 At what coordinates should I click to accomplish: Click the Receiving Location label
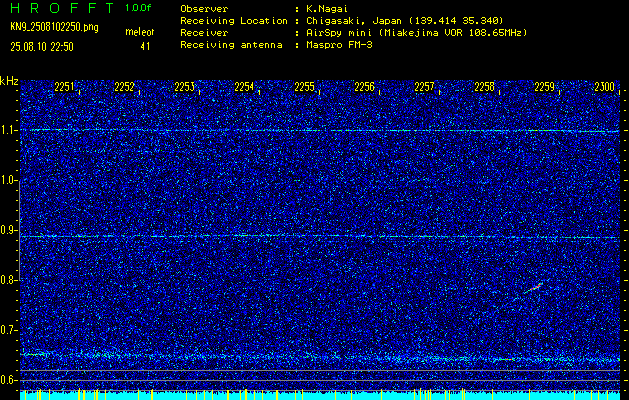coord(234,21)
